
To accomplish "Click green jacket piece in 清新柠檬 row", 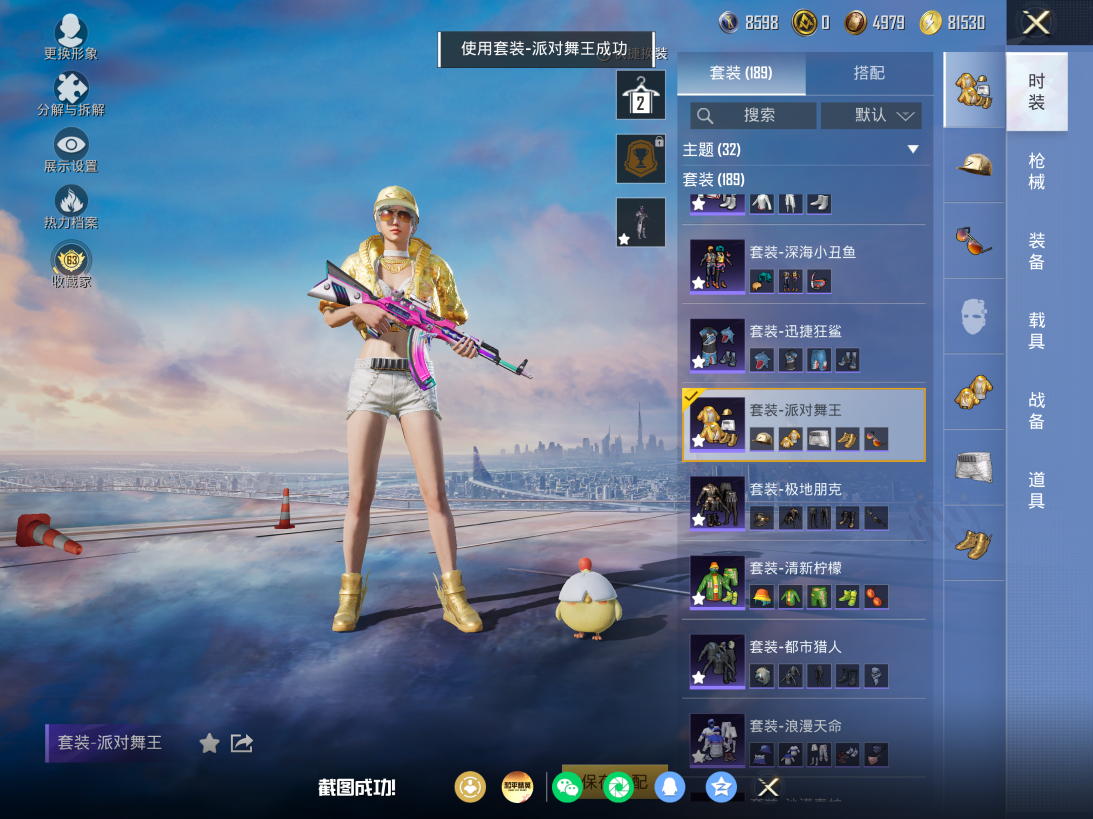I will pos(790,597).
